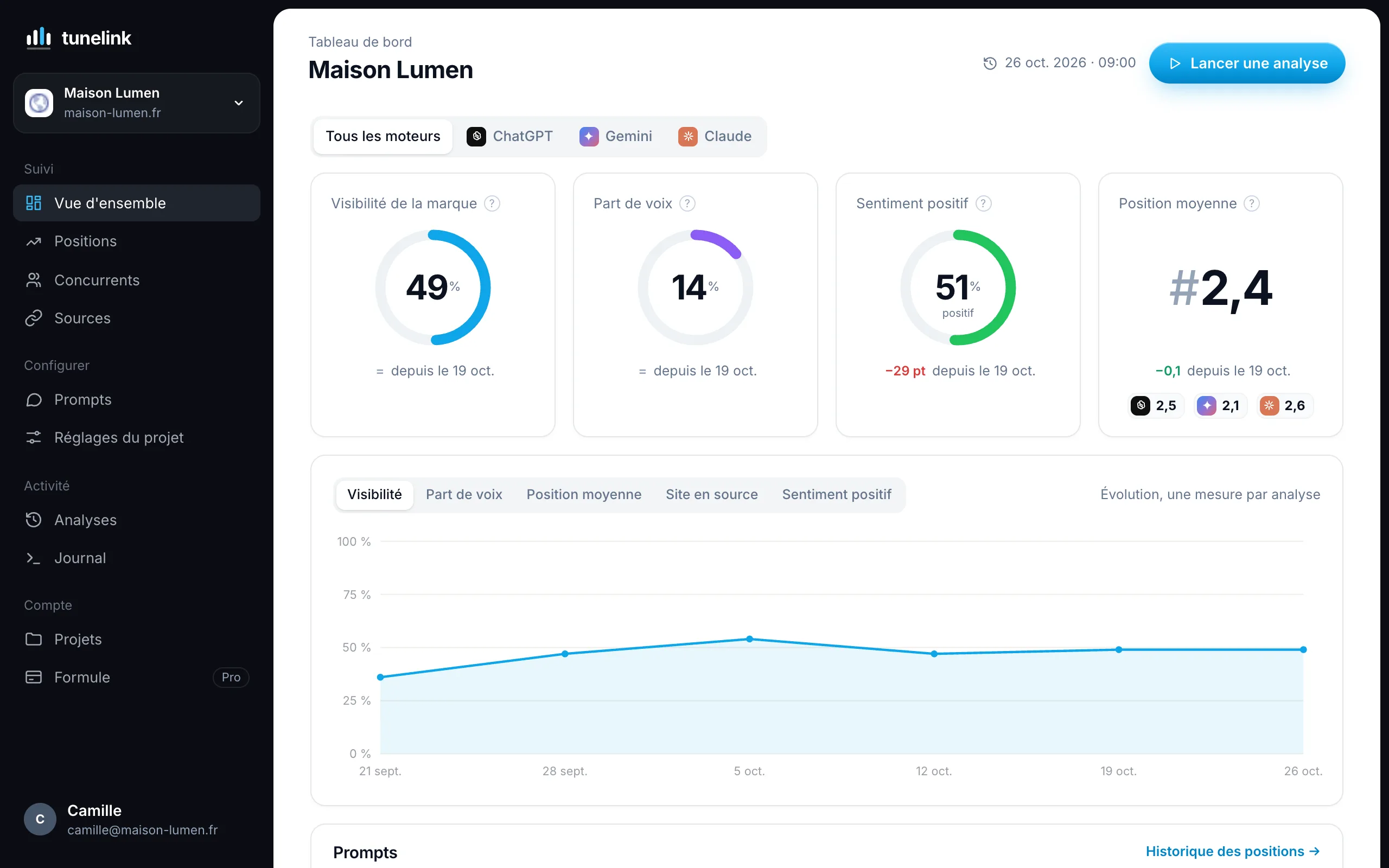Click the Prompts chat-bubble icon in sidebar
1389x868 pixels.
pos(34,400)
